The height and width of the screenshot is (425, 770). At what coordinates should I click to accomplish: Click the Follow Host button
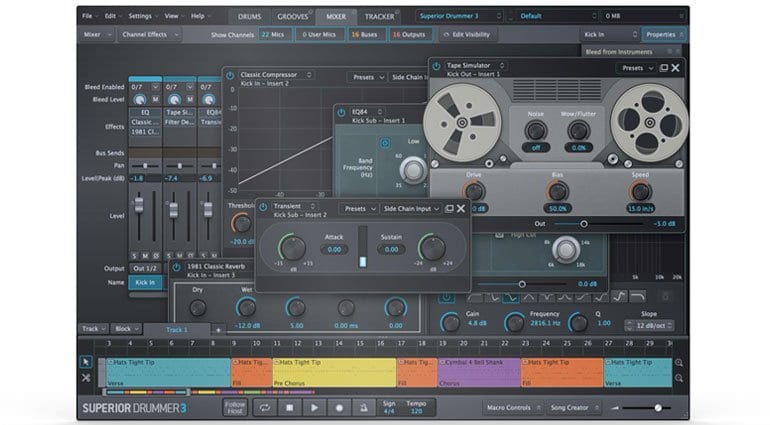pyautogui.click(x=235, y=408)
